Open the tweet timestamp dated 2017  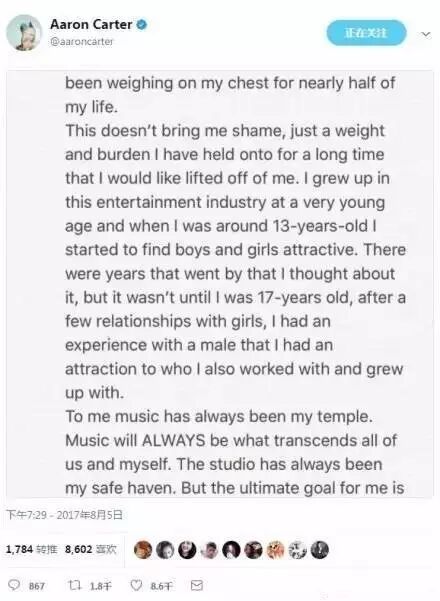pos(64,514)
